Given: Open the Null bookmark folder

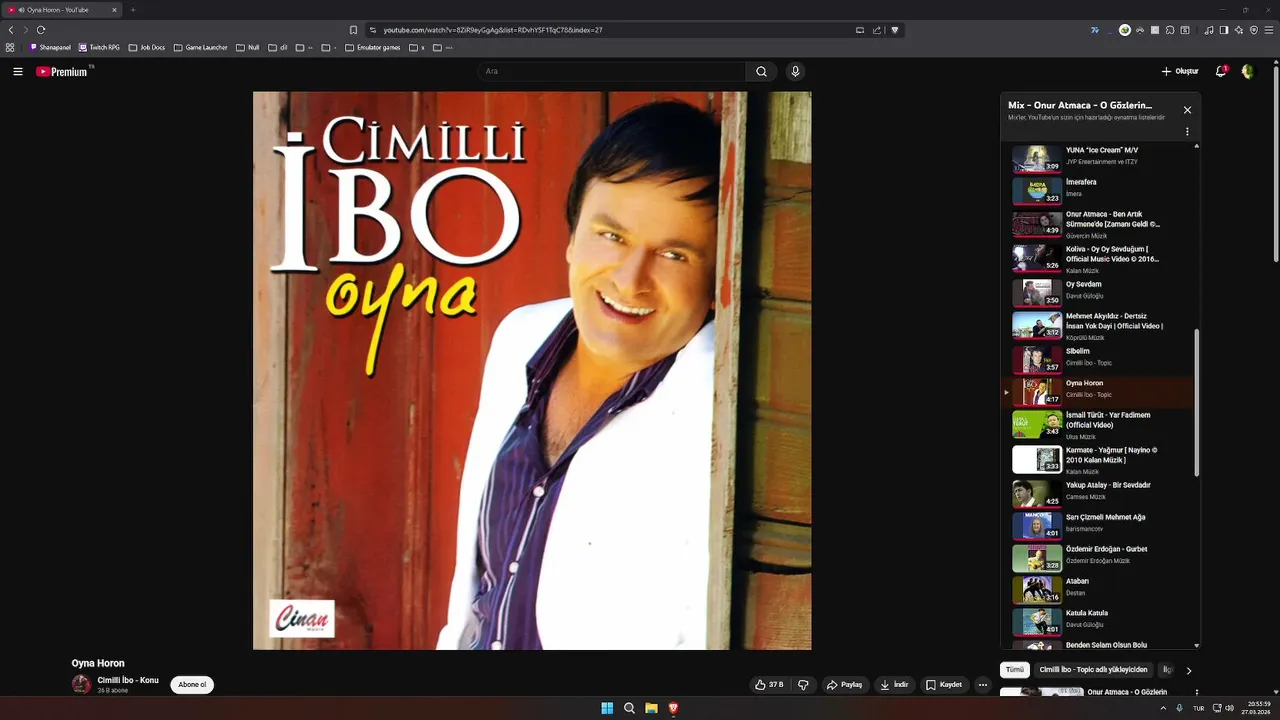Looking at the screenshot, I should click(x=247, y=47).
